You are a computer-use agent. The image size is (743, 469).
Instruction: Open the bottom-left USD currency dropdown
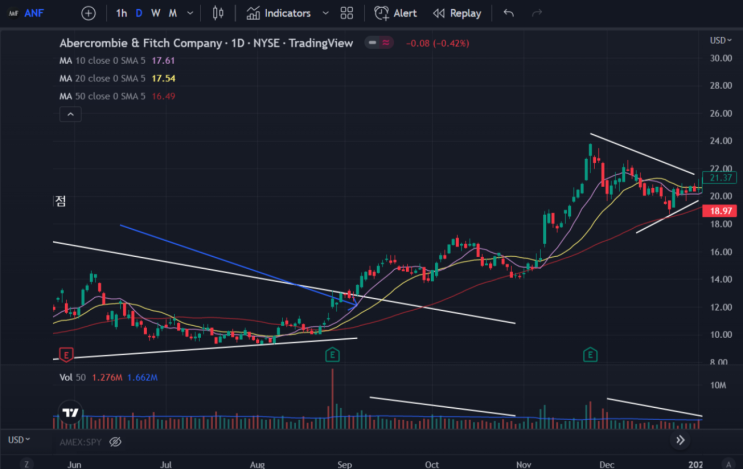pyautogui.click(x=19, y=440)
